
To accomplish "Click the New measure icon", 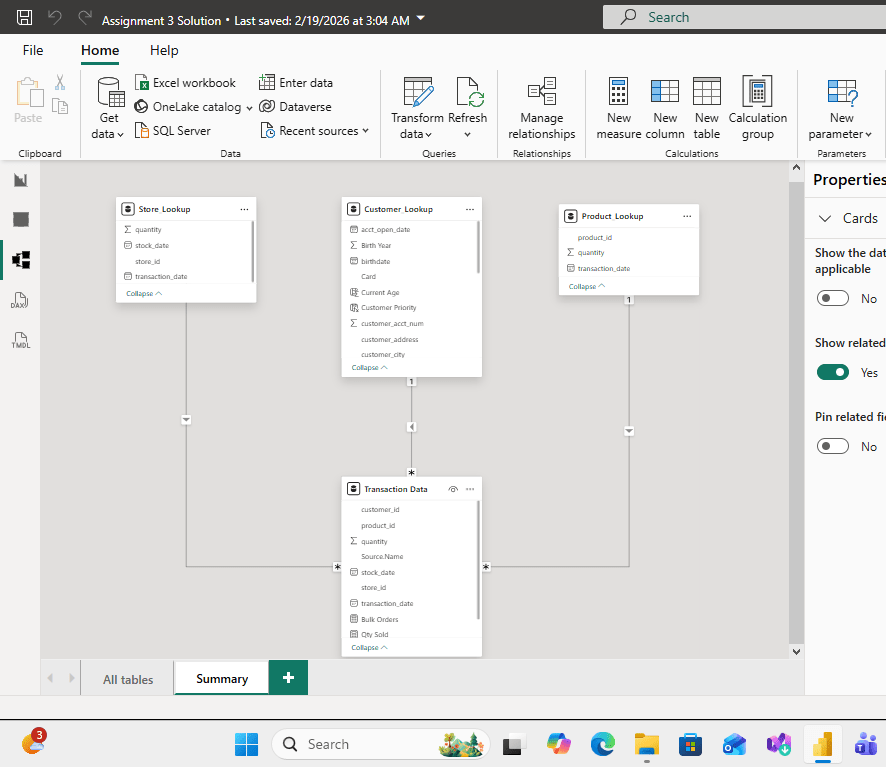I will coord(619,109).
